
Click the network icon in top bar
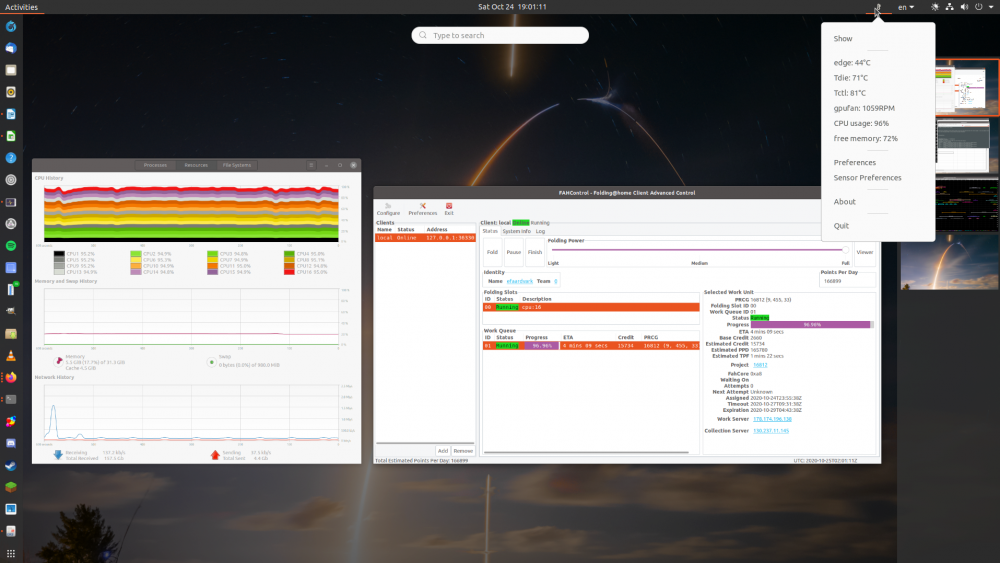[950, 7]
